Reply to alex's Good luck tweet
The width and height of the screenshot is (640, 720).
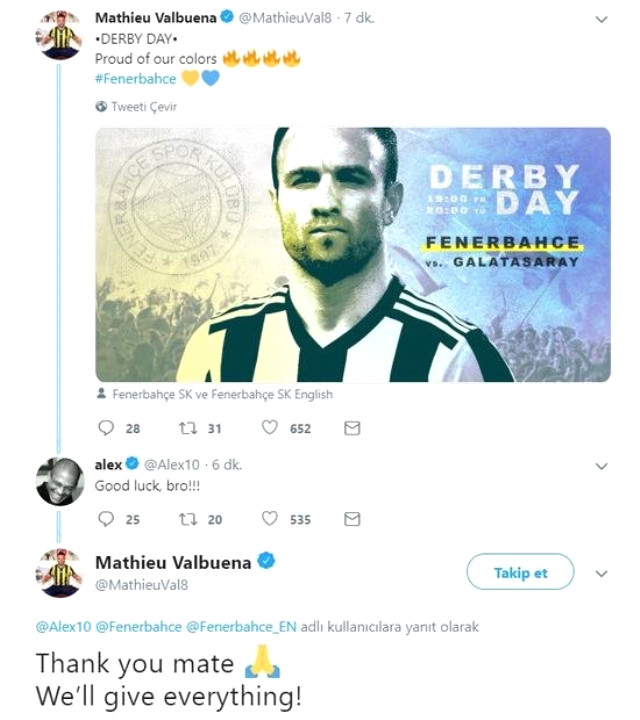pos(106,519)
